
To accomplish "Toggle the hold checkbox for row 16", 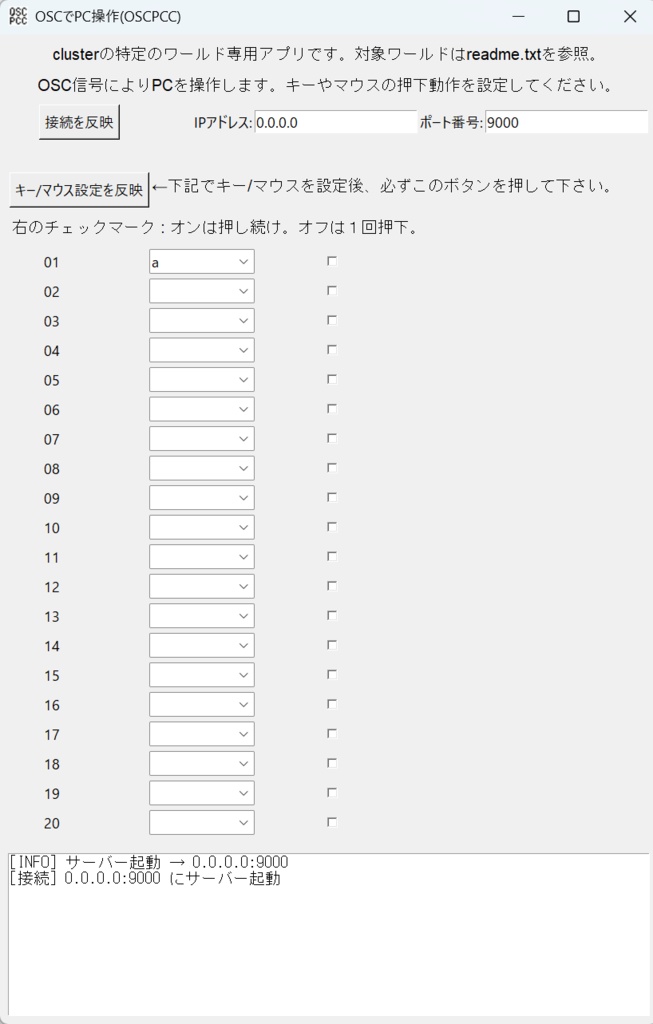I will click(332, 704).
